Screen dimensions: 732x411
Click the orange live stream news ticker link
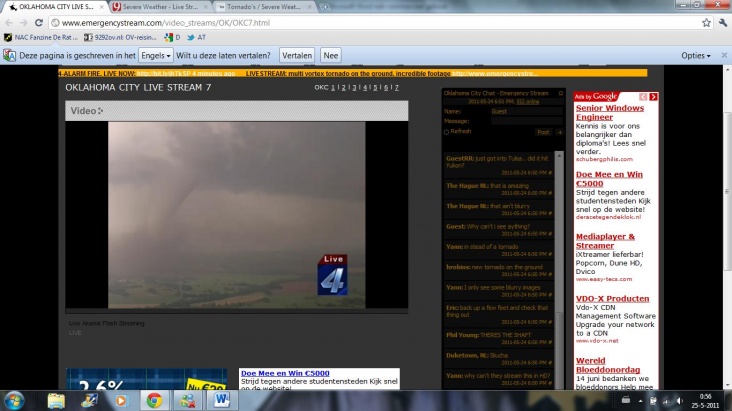495,73
